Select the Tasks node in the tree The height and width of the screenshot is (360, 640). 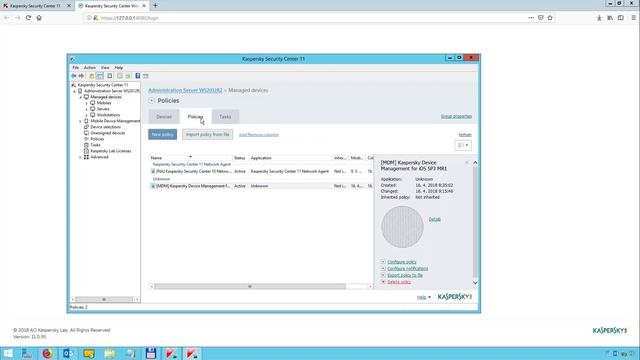click(x=95, y=145)
